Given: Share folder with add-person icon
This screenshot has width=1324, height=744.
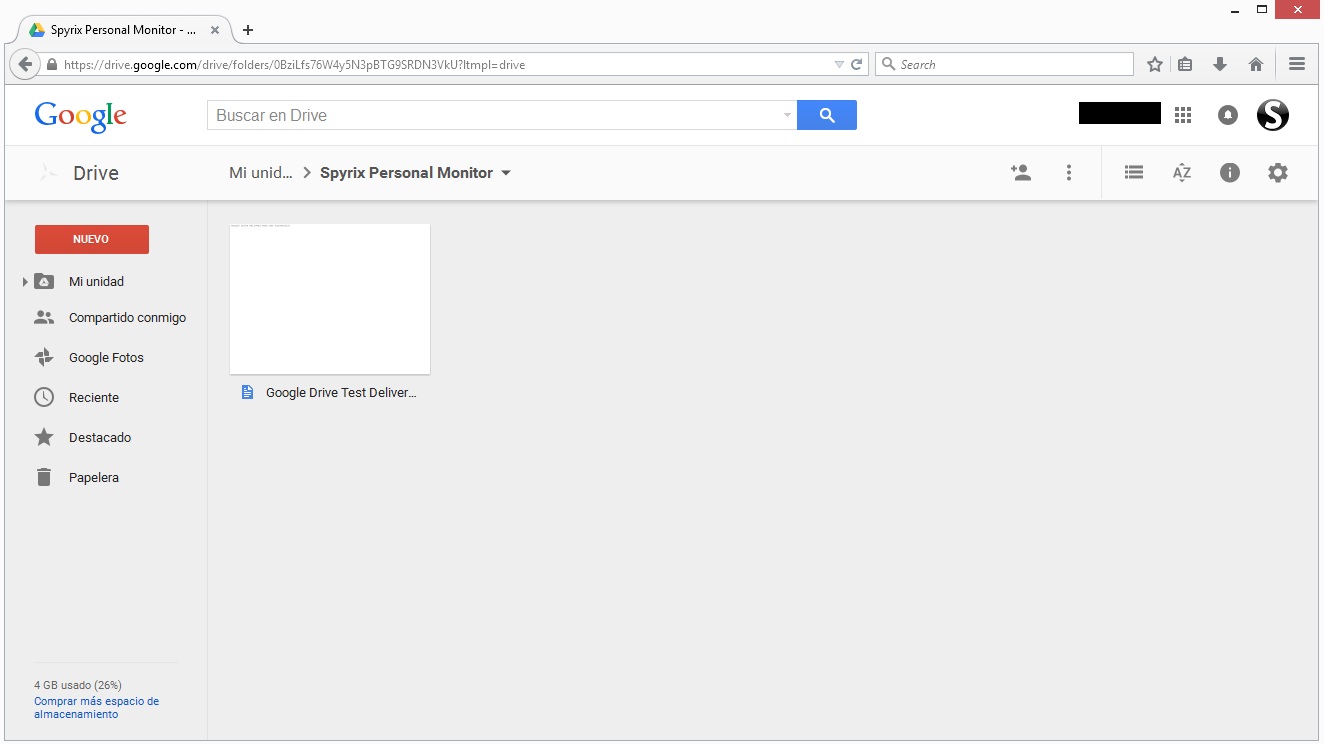Looking at the screenshot, I should click(1020, 172).
